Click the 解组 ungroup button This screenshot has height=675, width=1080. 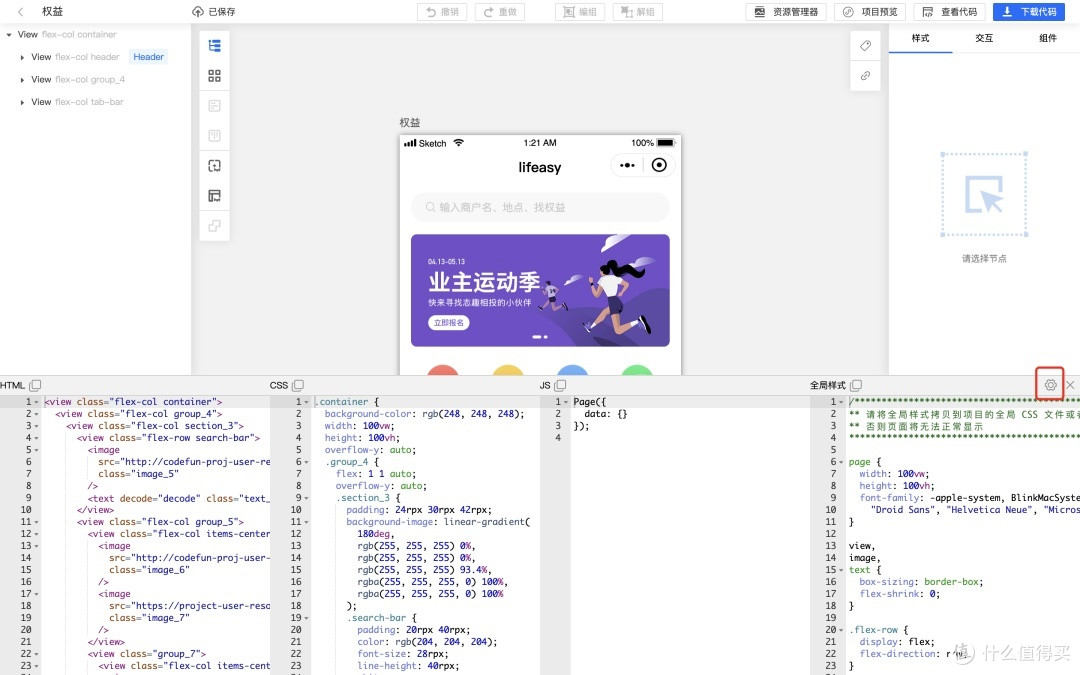[x=638, y=12]
